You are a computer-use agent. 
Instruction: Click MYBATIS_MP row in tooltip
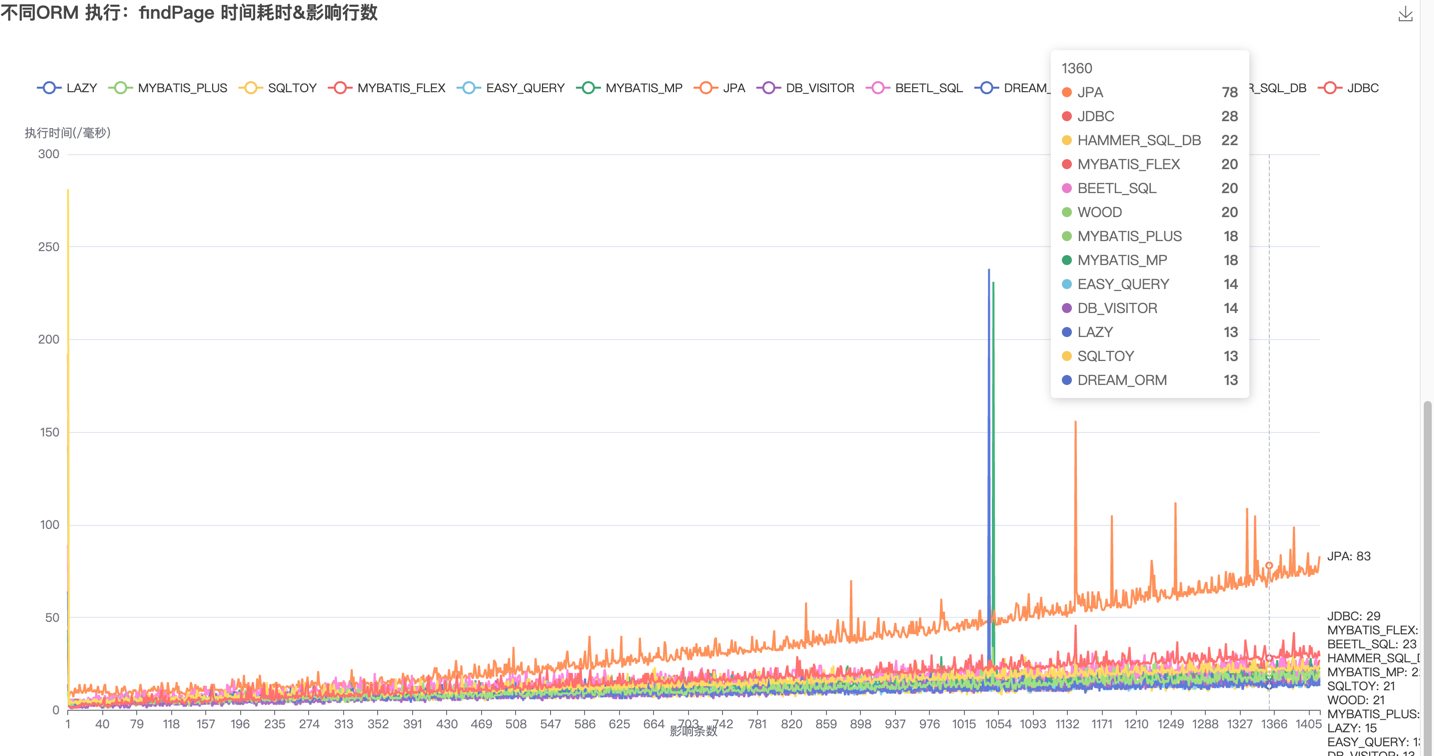coord(1149,260)
